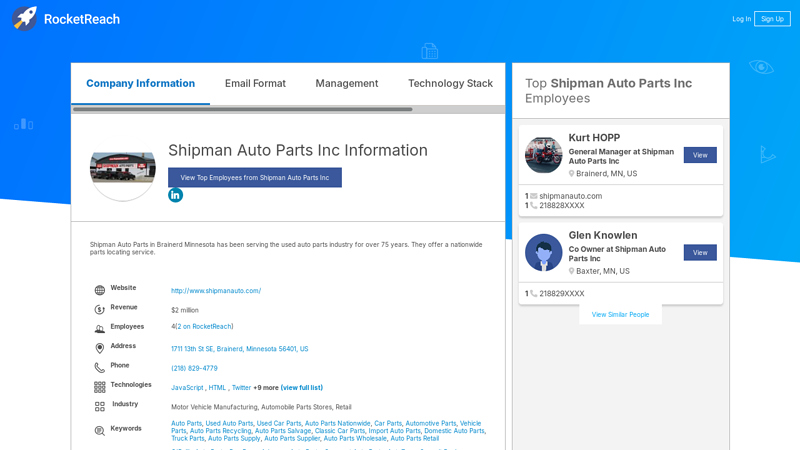800x450 pixels.
Task: Click the RocketReach rocket logo
Action: (24, 18)
